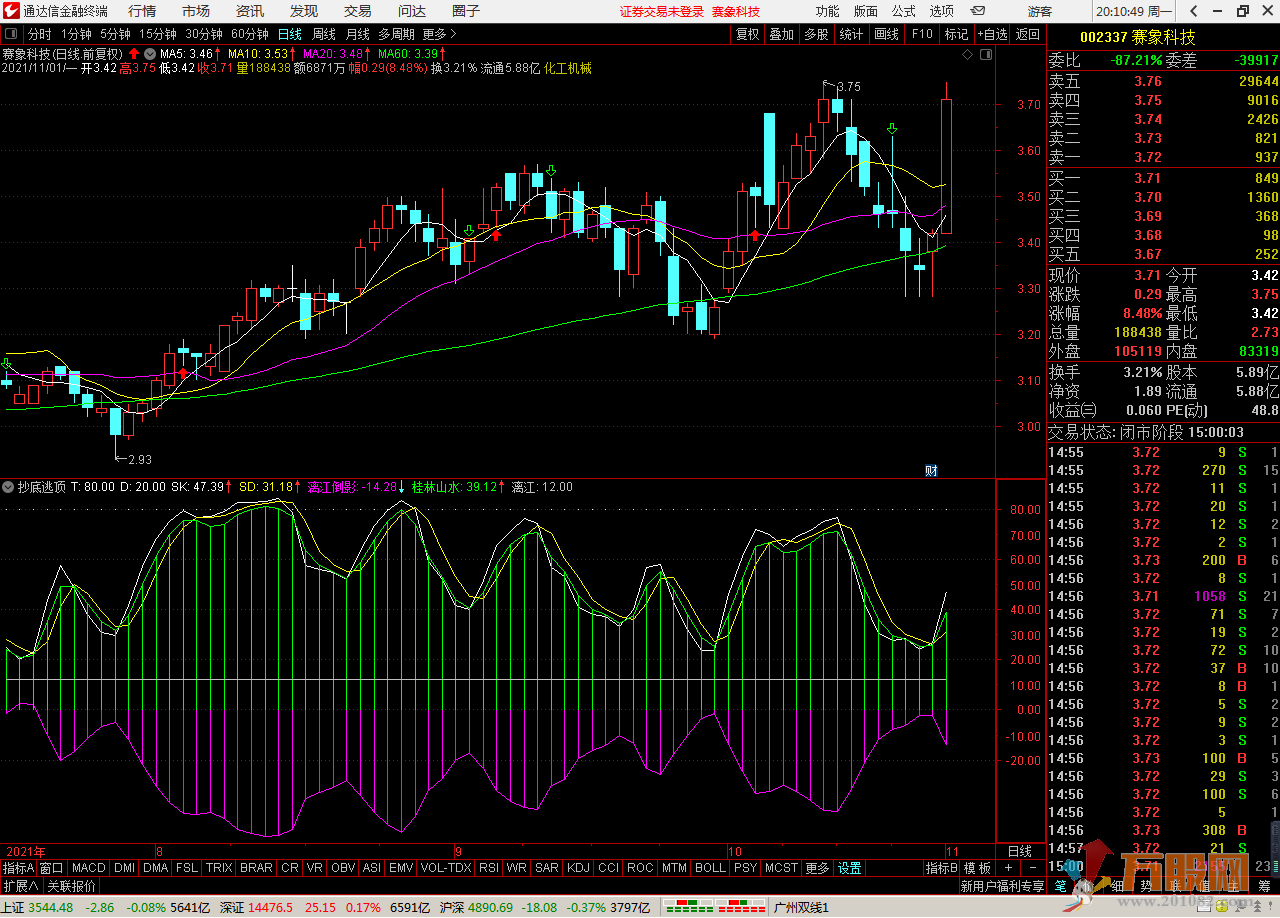Click the 游客 account label
The width and height of the screenshot is (1280, 918).
pyautogui.click(x=1040, y=11)
